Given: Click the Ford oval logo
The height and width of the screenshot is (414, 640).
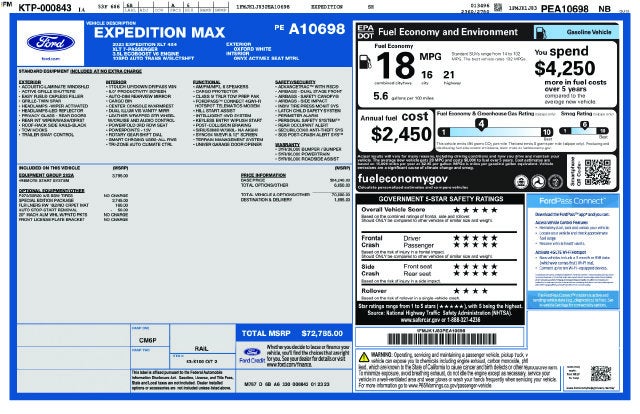Looking at the screenshot, I should coord(51,42).
